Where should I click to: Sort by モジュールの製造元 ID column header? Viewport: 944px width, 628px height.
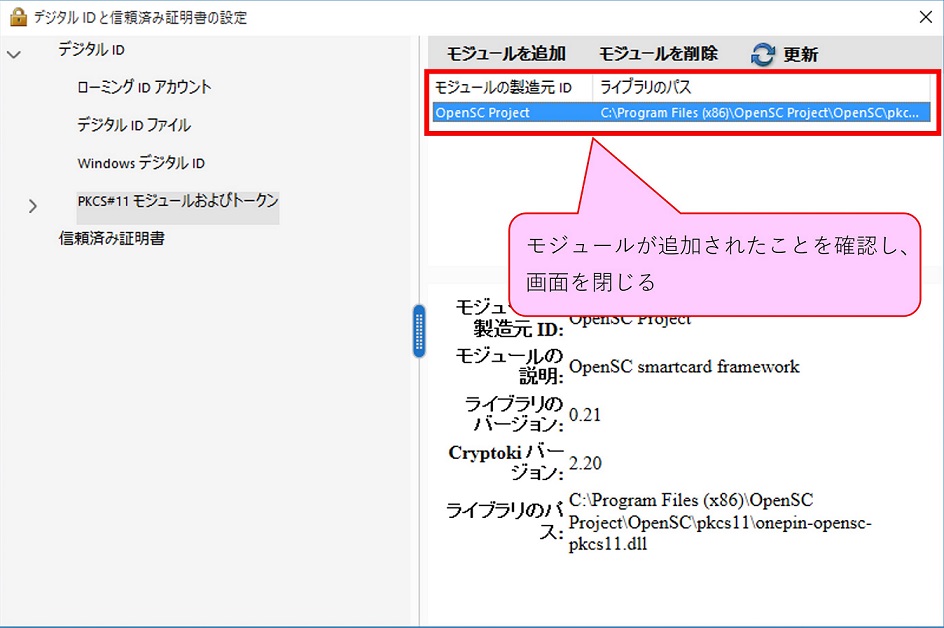[x=503, y=88]
